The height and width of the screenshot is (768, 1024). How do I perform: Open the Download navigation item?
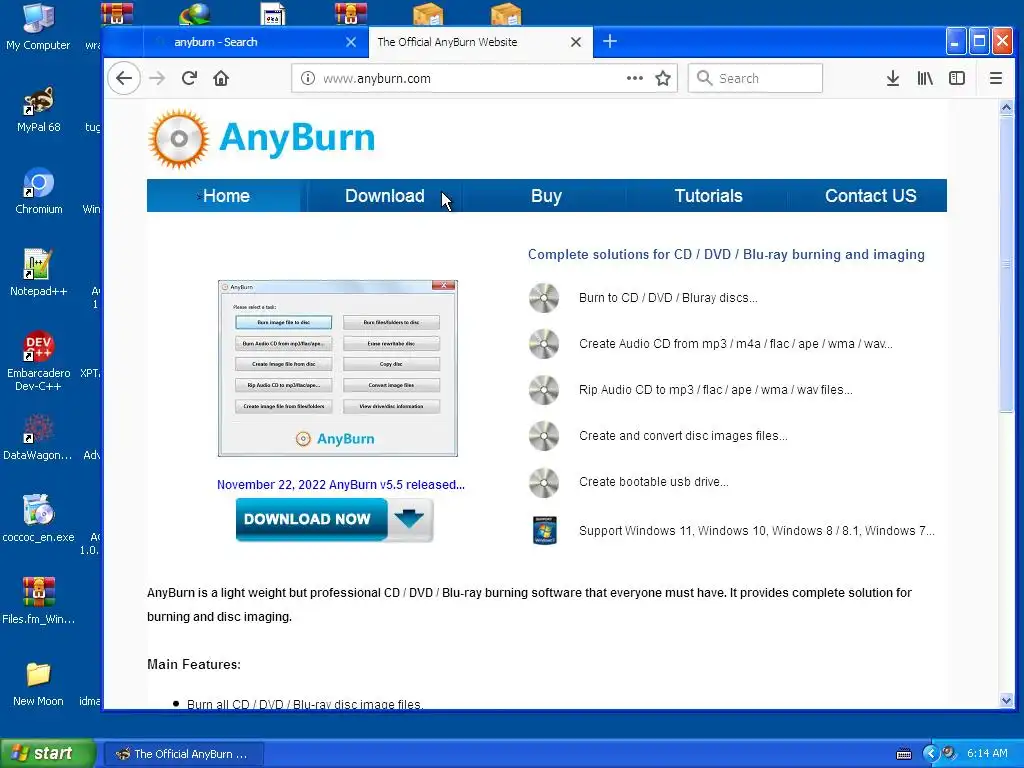385,196
